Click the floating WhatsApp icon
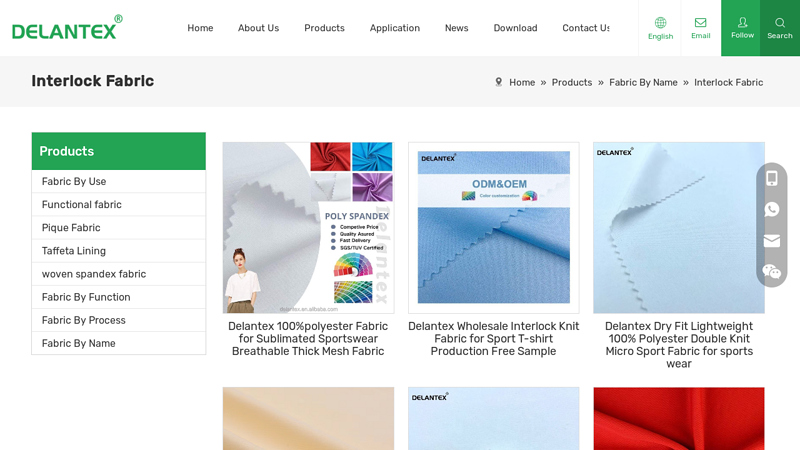Screen dimensions: 800x450 [x=772, y=209]
